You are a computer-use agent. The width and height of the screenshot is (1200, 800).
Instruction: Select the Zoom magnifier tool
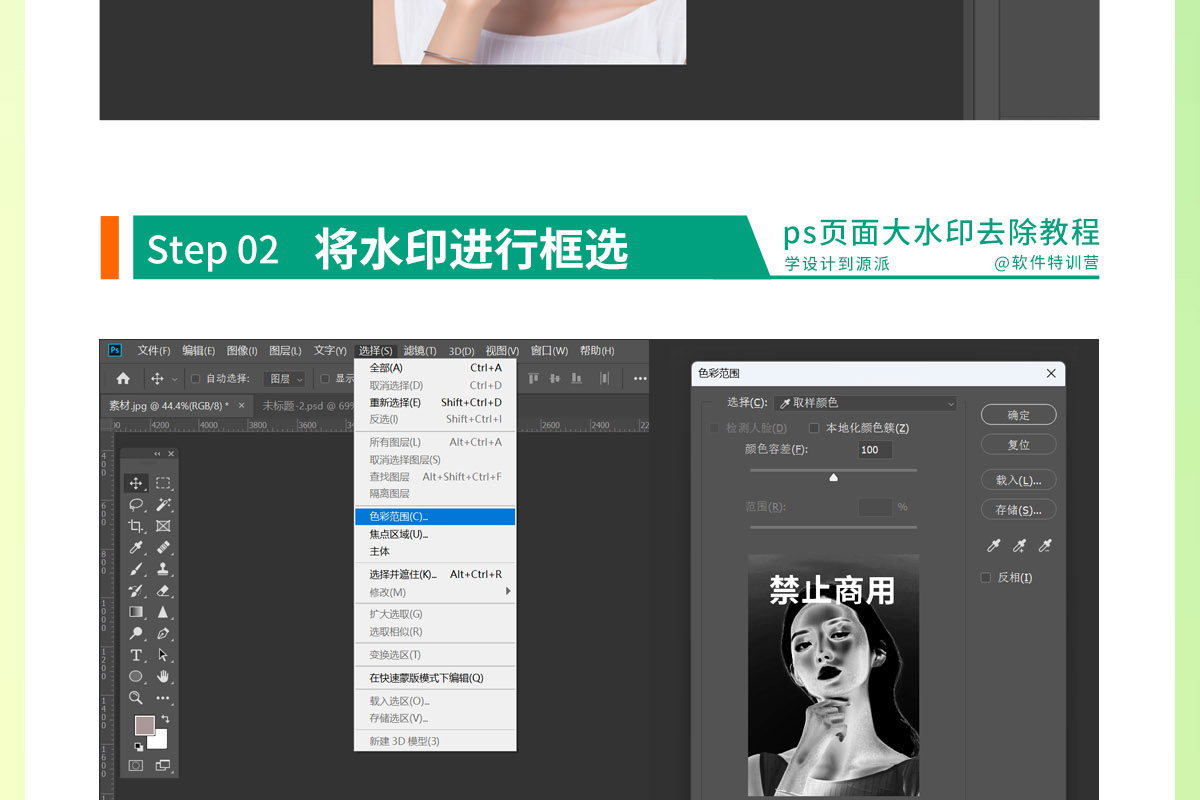click(x=136, y=698)
